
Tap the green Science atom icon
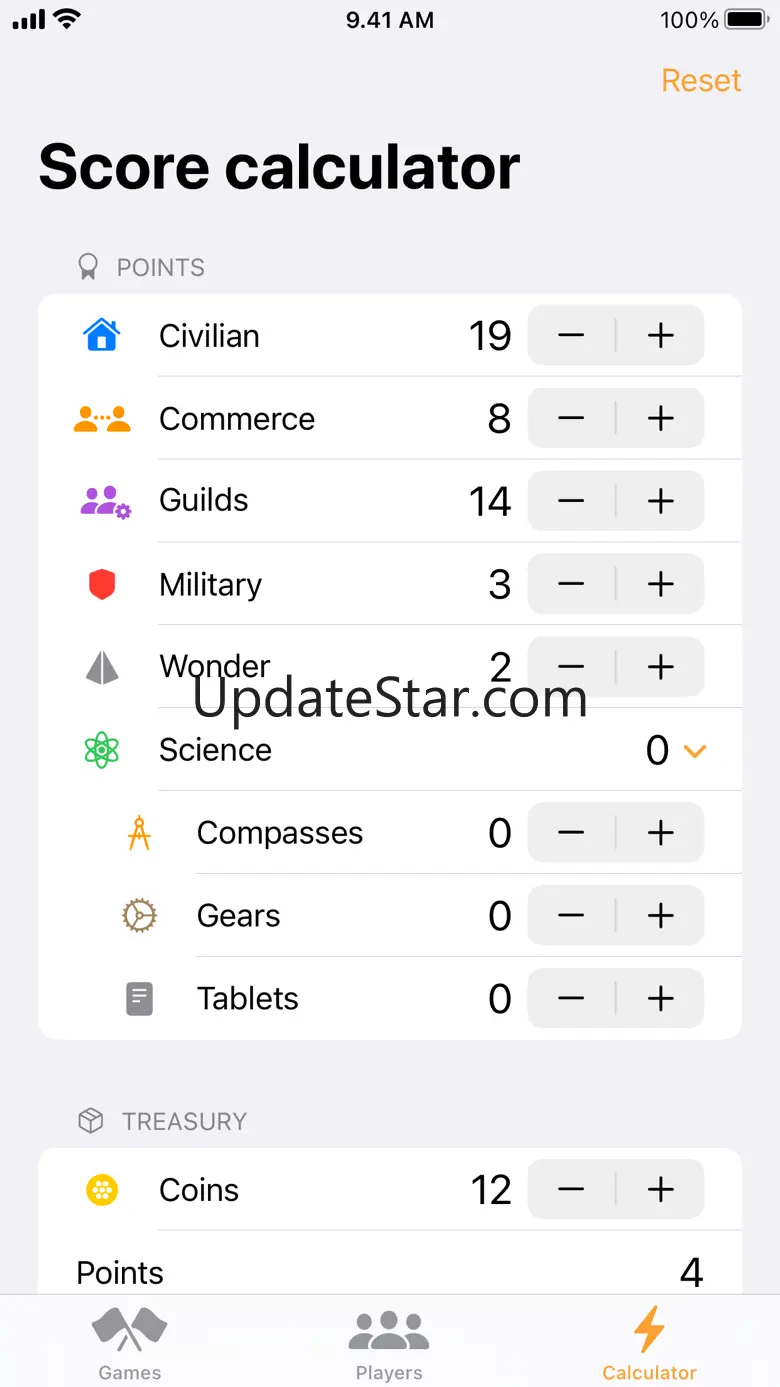[x=102, y=750]
